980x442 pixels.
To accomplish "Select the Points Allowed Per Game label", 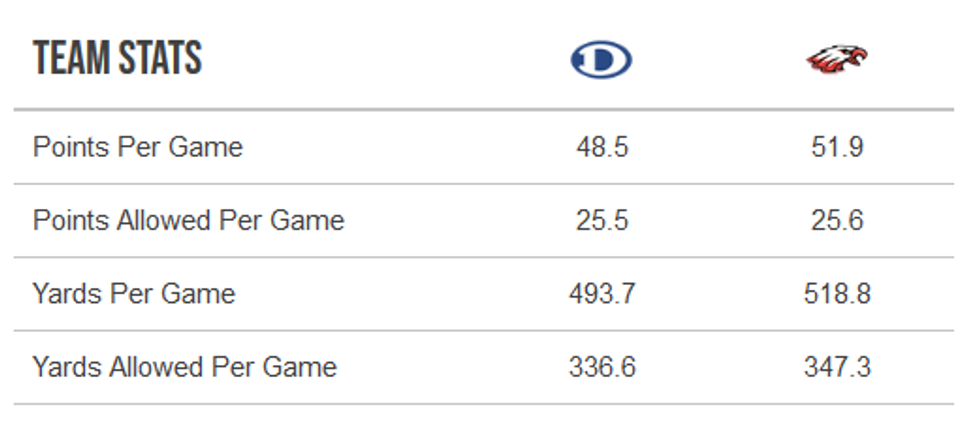I will 188,220.
